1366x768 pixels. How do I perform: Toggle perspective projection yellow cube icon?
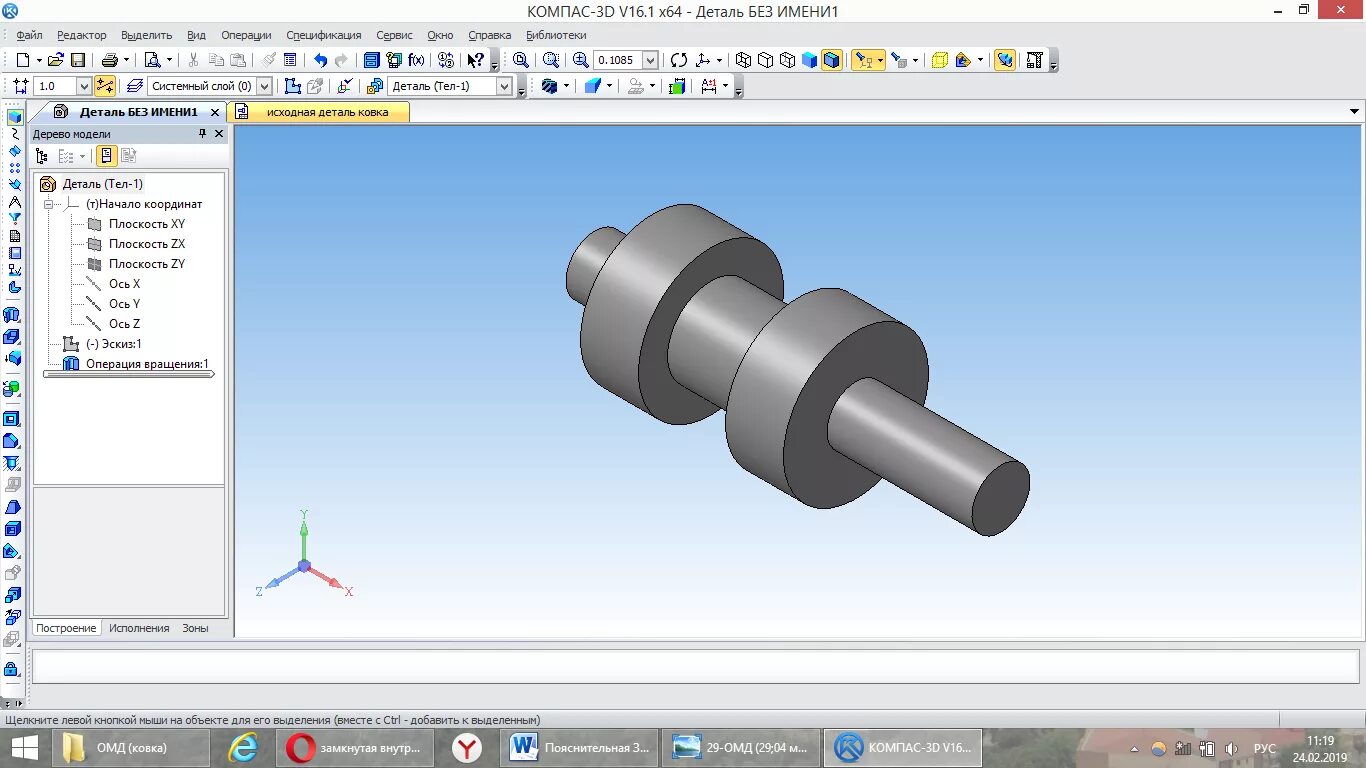939,60
